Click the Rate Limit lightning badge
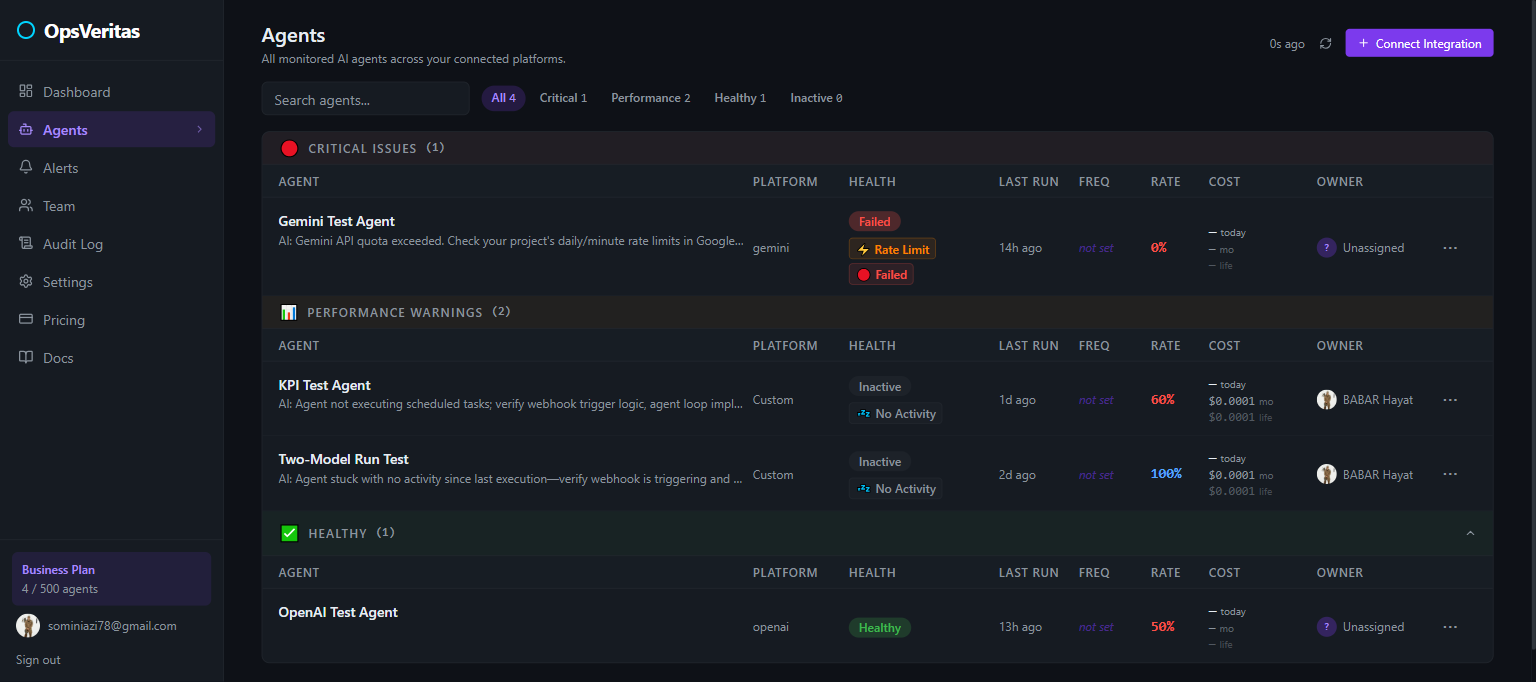 (x=892, y=249)
